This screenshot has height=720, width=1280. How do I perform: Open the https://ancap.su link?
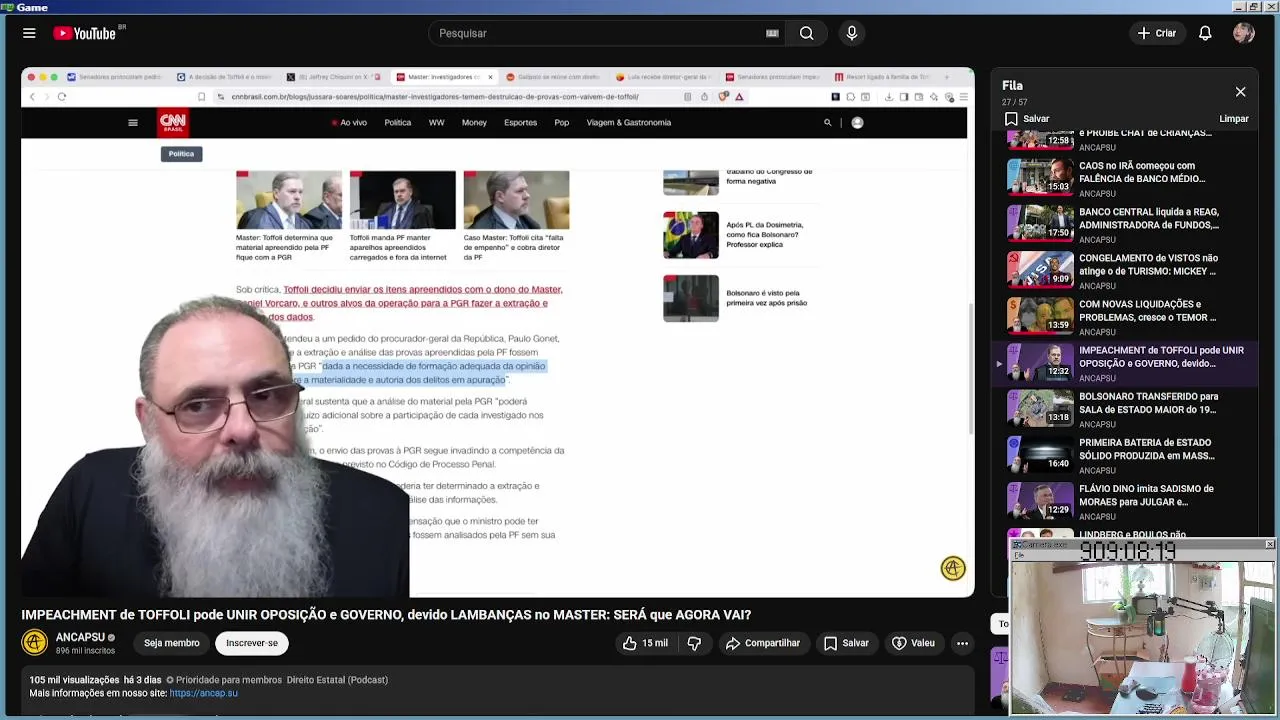click(x=203, y=693)
